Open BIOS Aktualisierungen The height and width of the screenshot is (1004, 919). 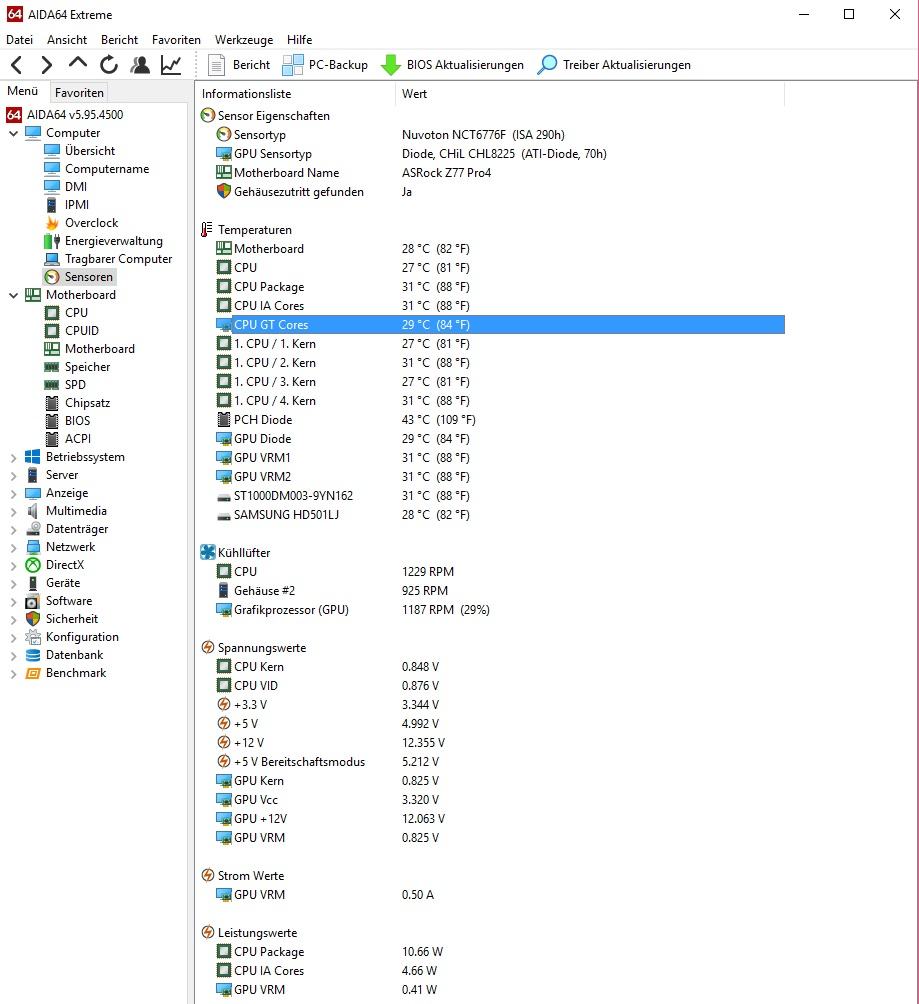point(452,65)
